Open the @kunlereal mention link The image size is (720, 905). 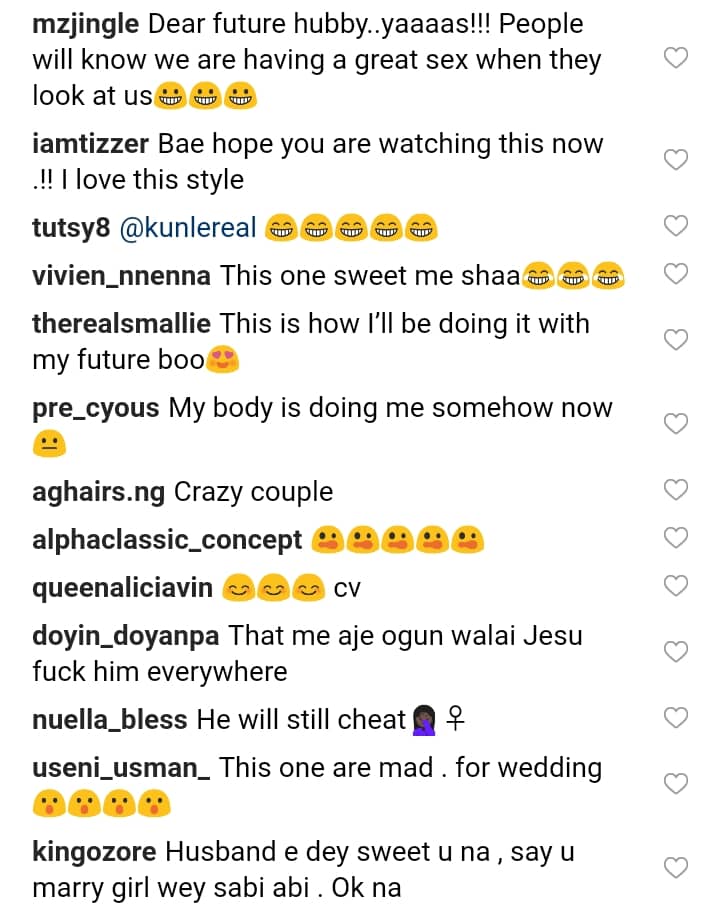coord(188,228)
